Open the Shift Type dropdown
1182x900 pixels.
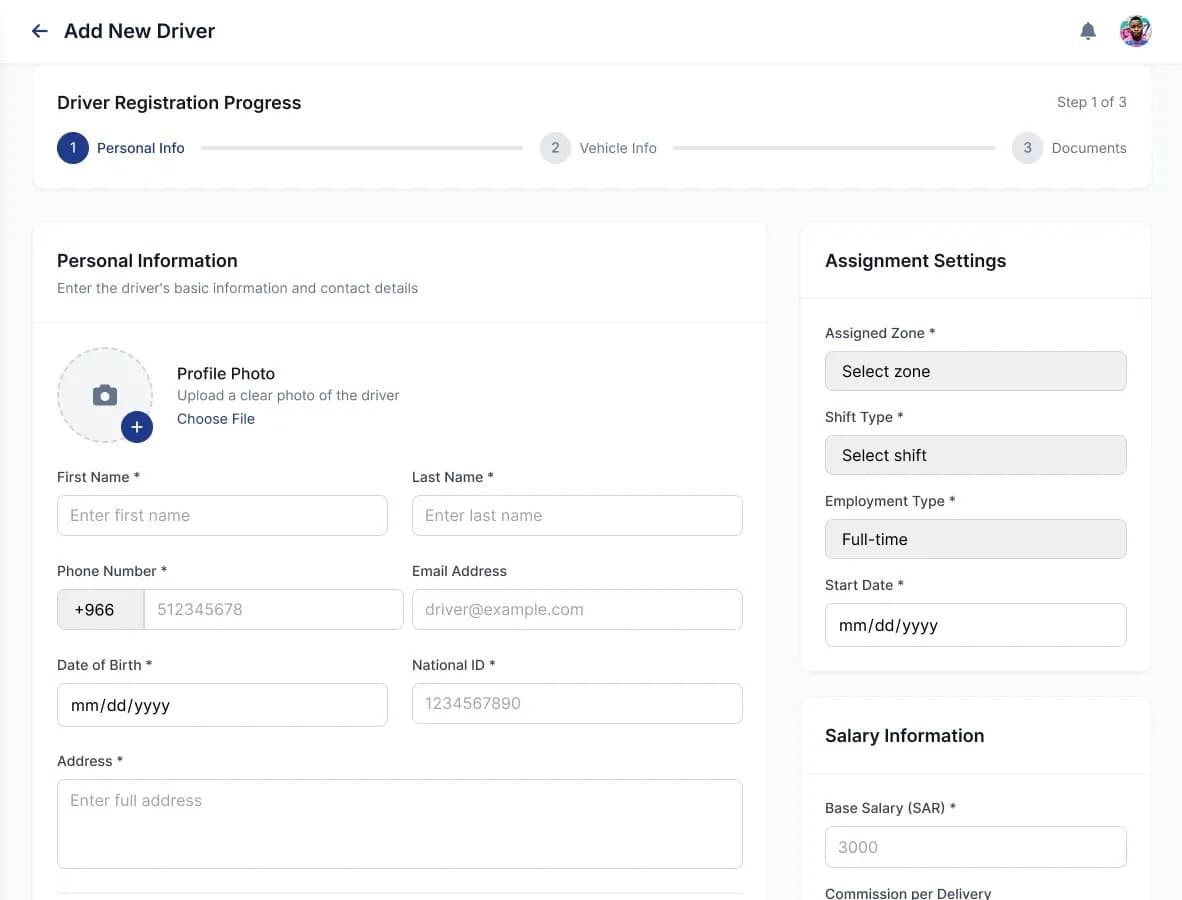point(975,455)
